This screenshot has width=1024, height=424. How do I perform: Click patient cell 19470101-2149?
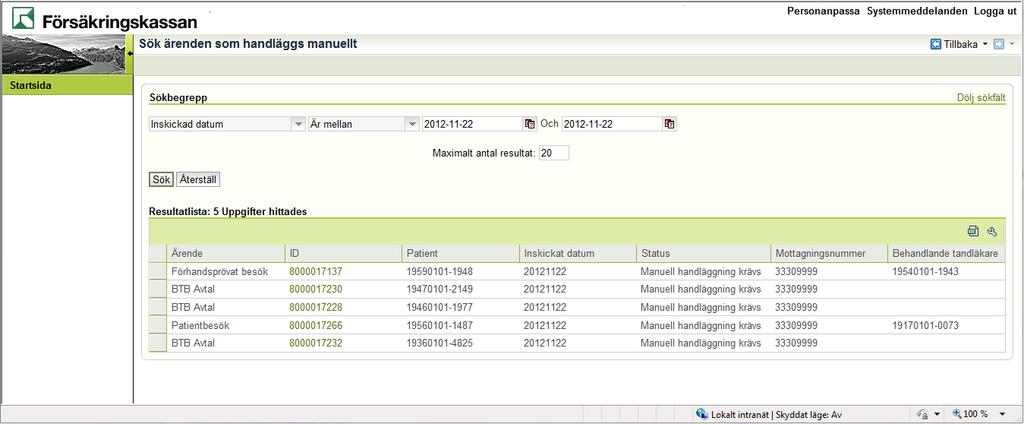click(x=439, y=289)
